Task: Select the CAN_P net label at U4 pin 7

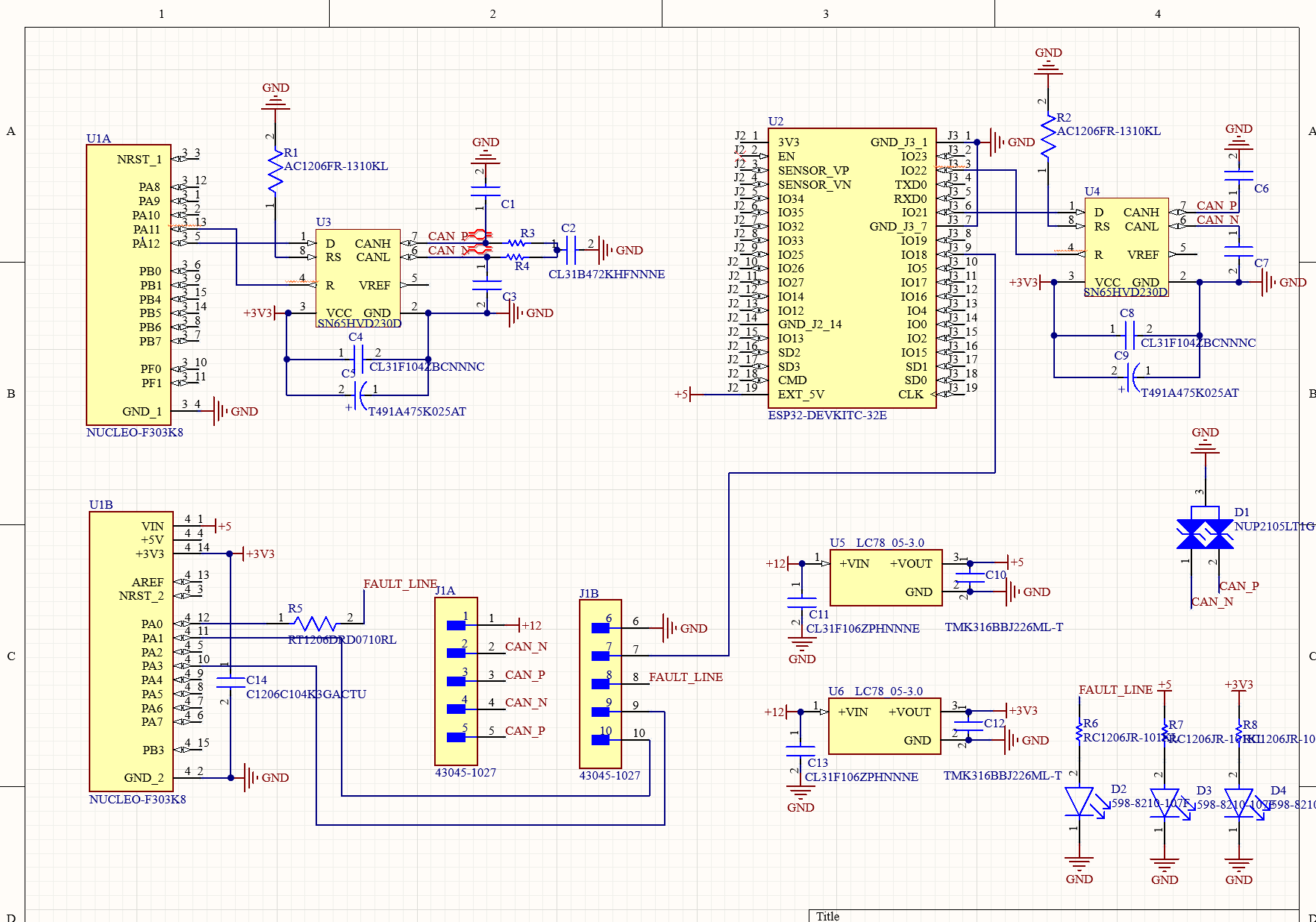Action: pyautogui.click(x=1217, y=206)
